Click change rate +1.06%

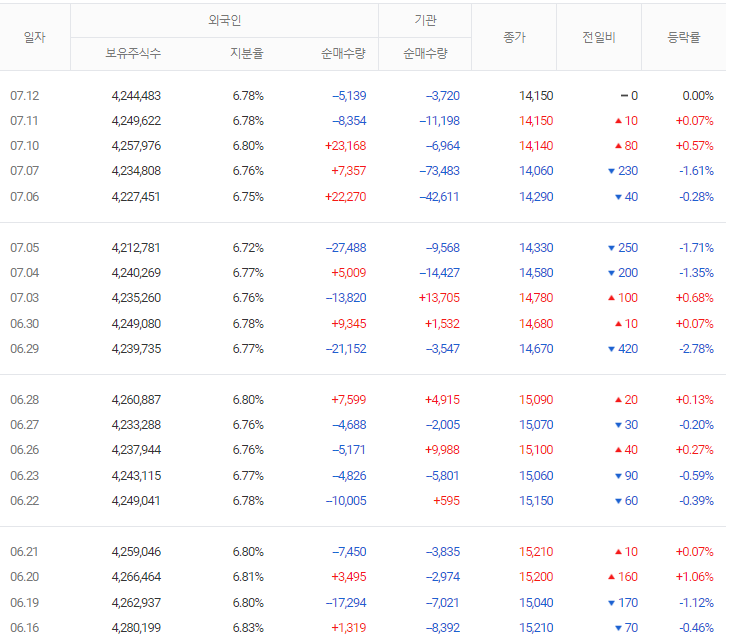click(x=695, y=577)
